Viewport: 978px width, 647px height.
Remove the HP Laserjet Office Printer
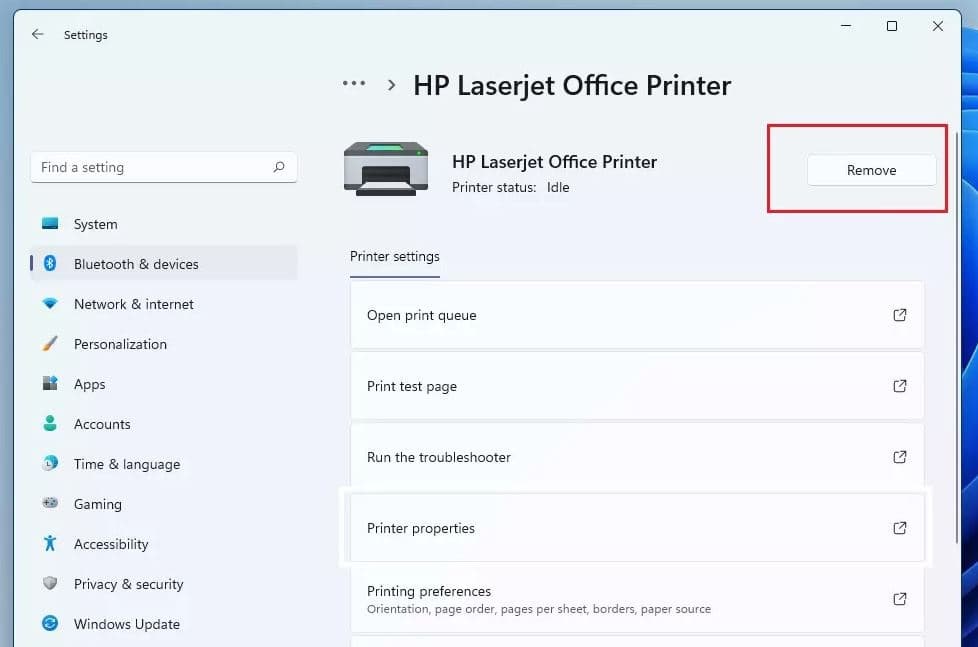(871, 170)
